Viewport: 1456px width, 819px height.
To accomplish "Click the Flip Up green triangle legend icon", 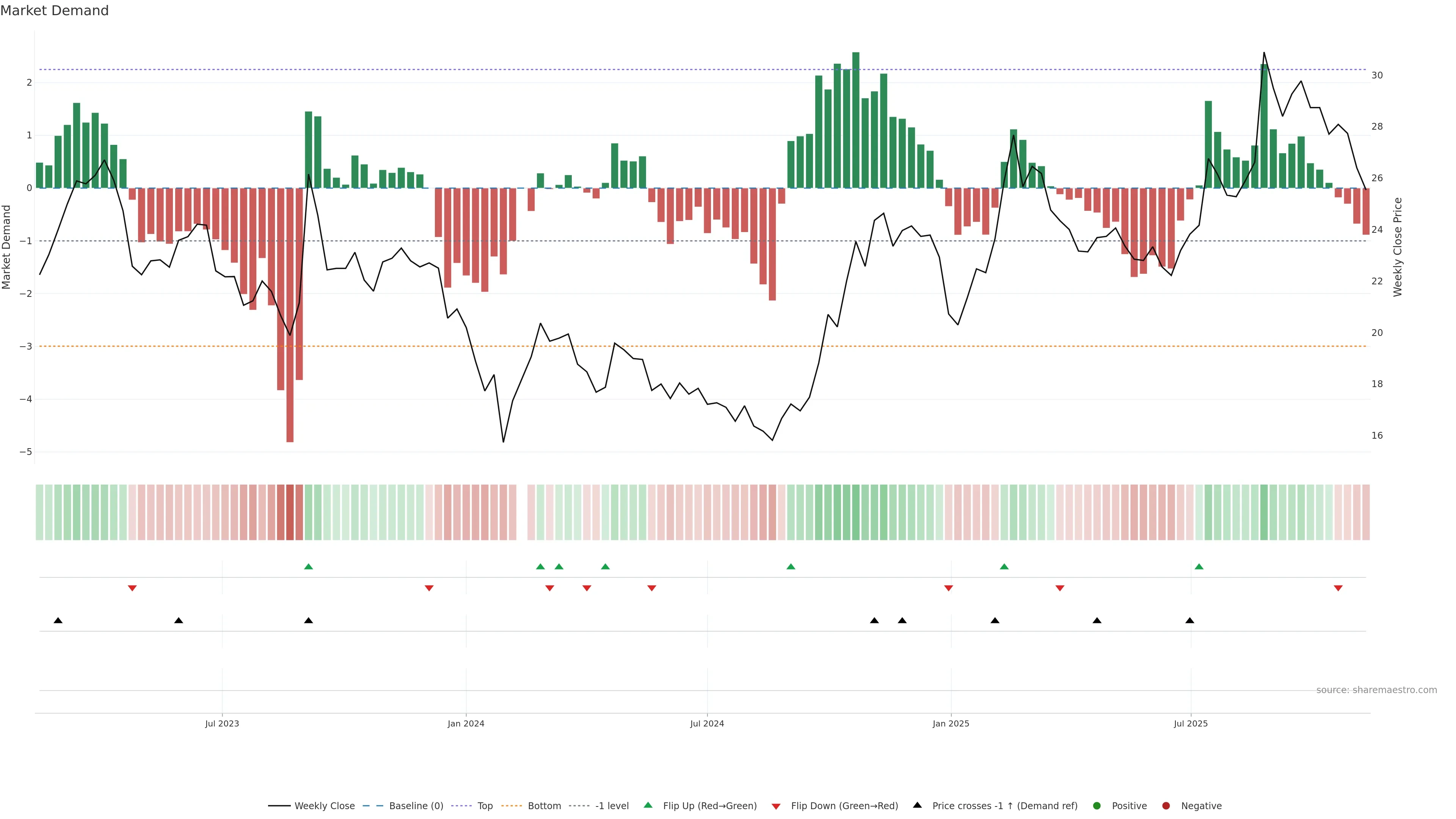I will [x=648, y=805].
